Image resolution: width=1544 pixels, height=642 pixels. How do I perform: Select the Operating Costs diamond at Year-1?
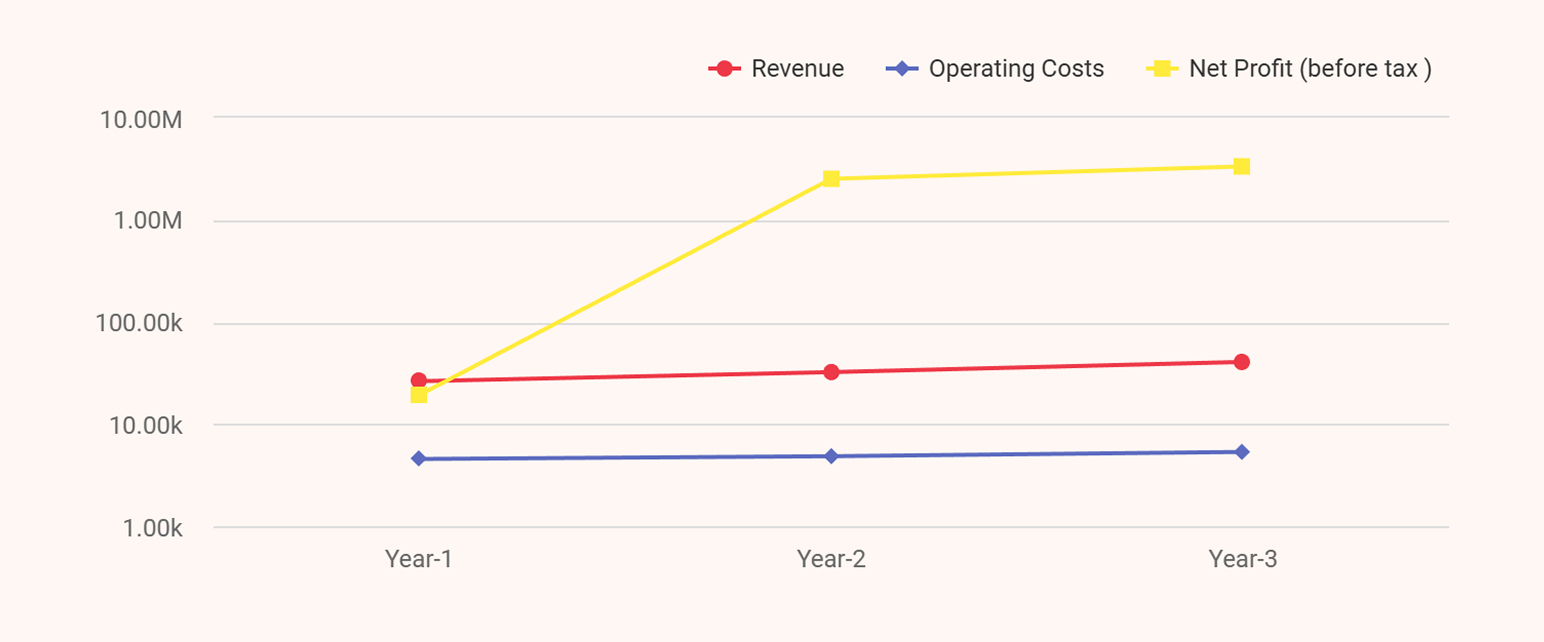click(x=418, y=457)
